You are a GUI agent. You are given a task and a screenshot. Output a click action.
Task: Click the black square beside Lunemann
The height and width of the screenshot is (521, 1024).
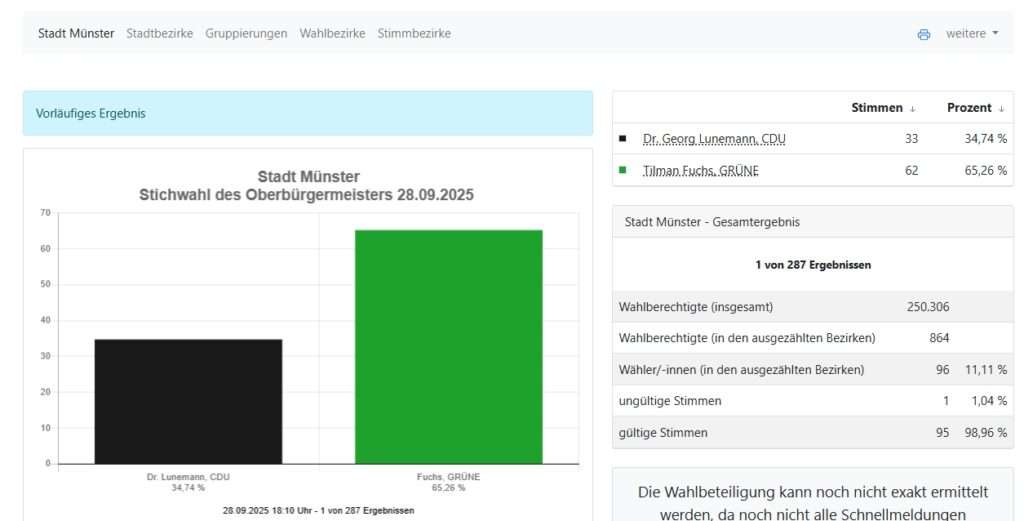[623, 138]
